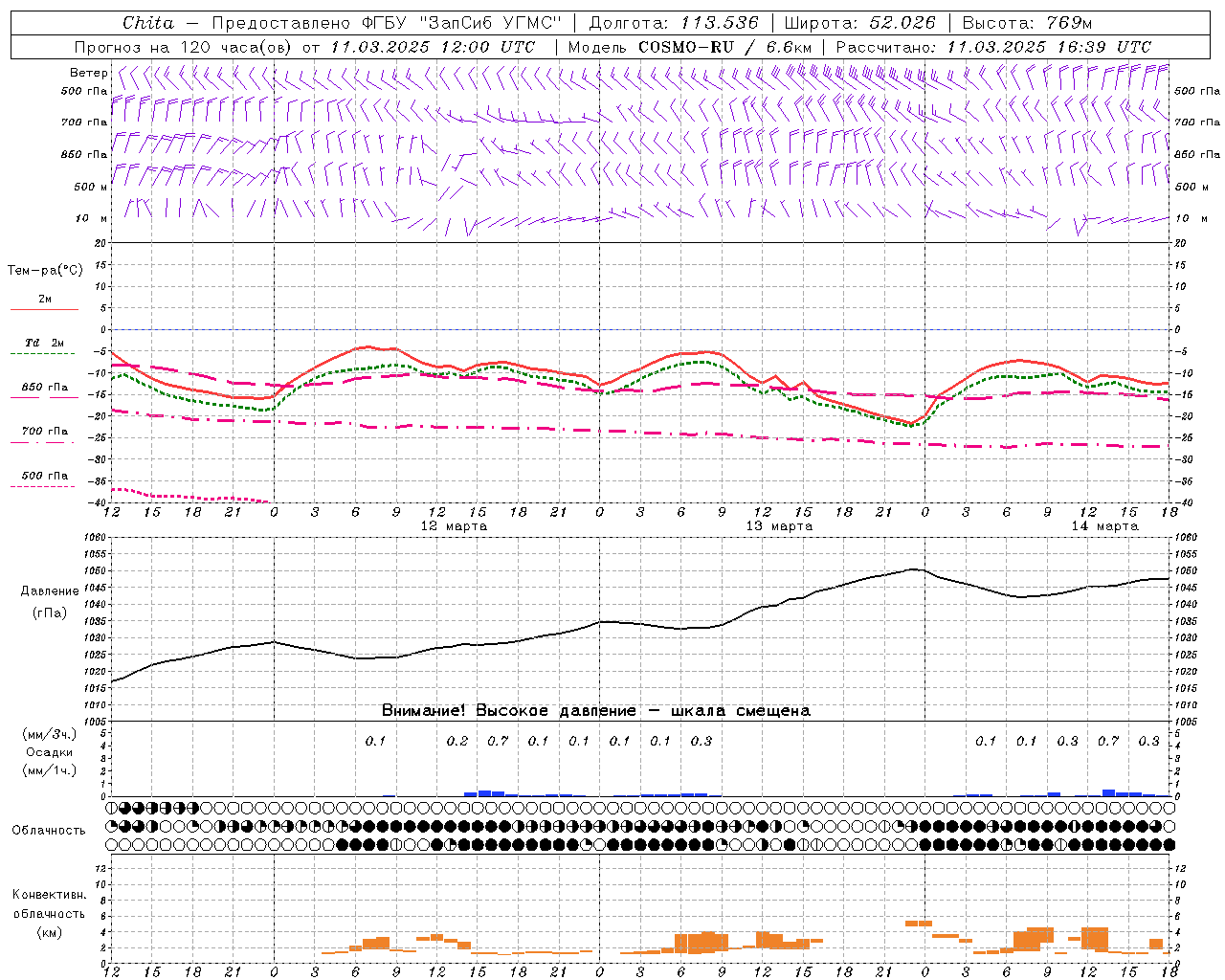Click the "14 марта" date label
This screenshot has width=1225, height=980.
[1104, 526]
